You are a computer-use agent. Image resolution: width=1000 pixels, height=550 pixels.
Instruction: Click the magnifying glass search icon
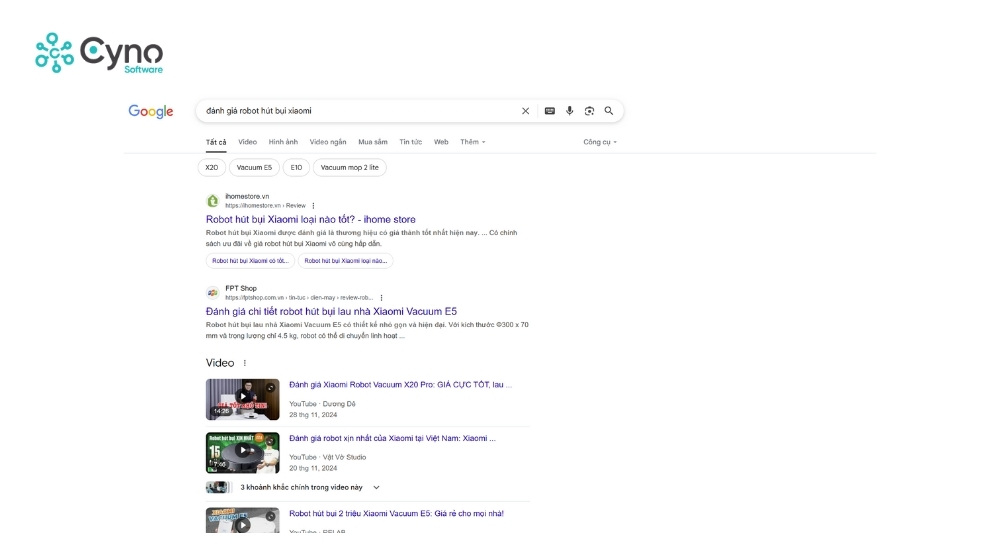coord(609,110)
